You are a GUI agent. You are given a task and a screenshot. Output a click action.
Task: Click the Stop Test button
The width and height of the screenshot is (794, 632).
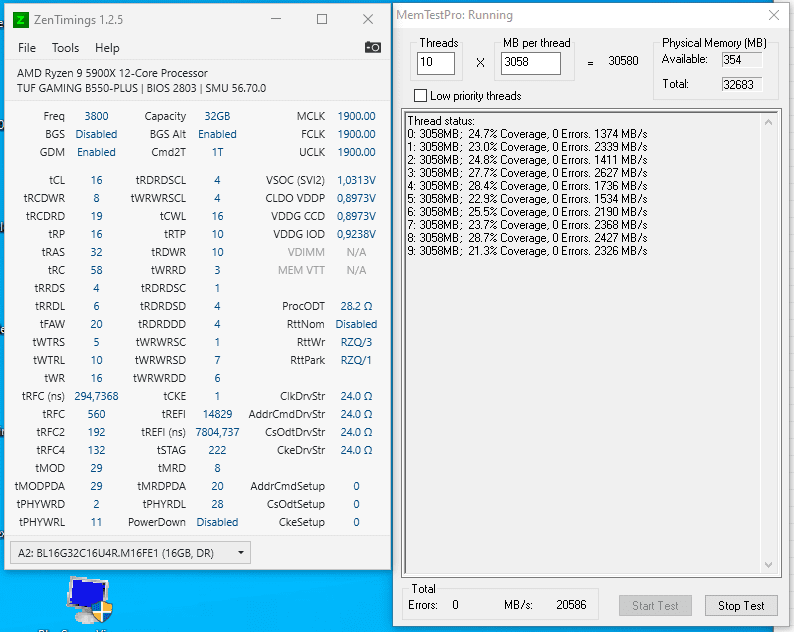tap(741, 606)
